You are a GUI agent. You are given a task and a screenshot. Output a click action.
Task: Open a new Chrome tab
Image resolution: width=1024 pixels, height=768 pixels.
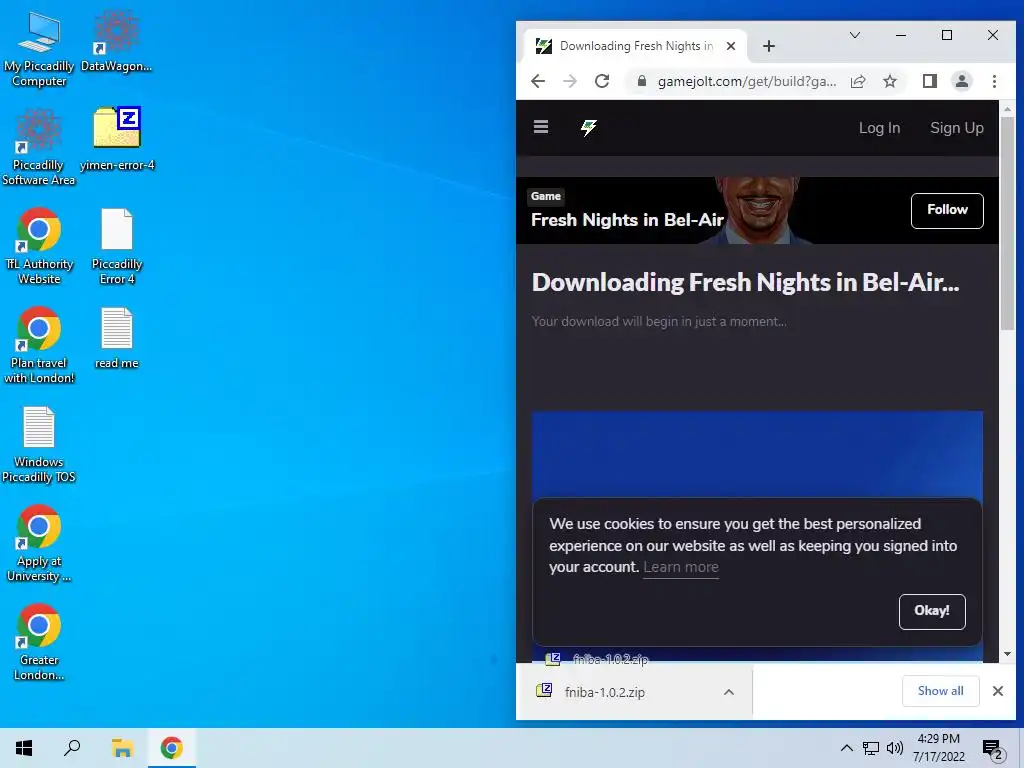769,46
